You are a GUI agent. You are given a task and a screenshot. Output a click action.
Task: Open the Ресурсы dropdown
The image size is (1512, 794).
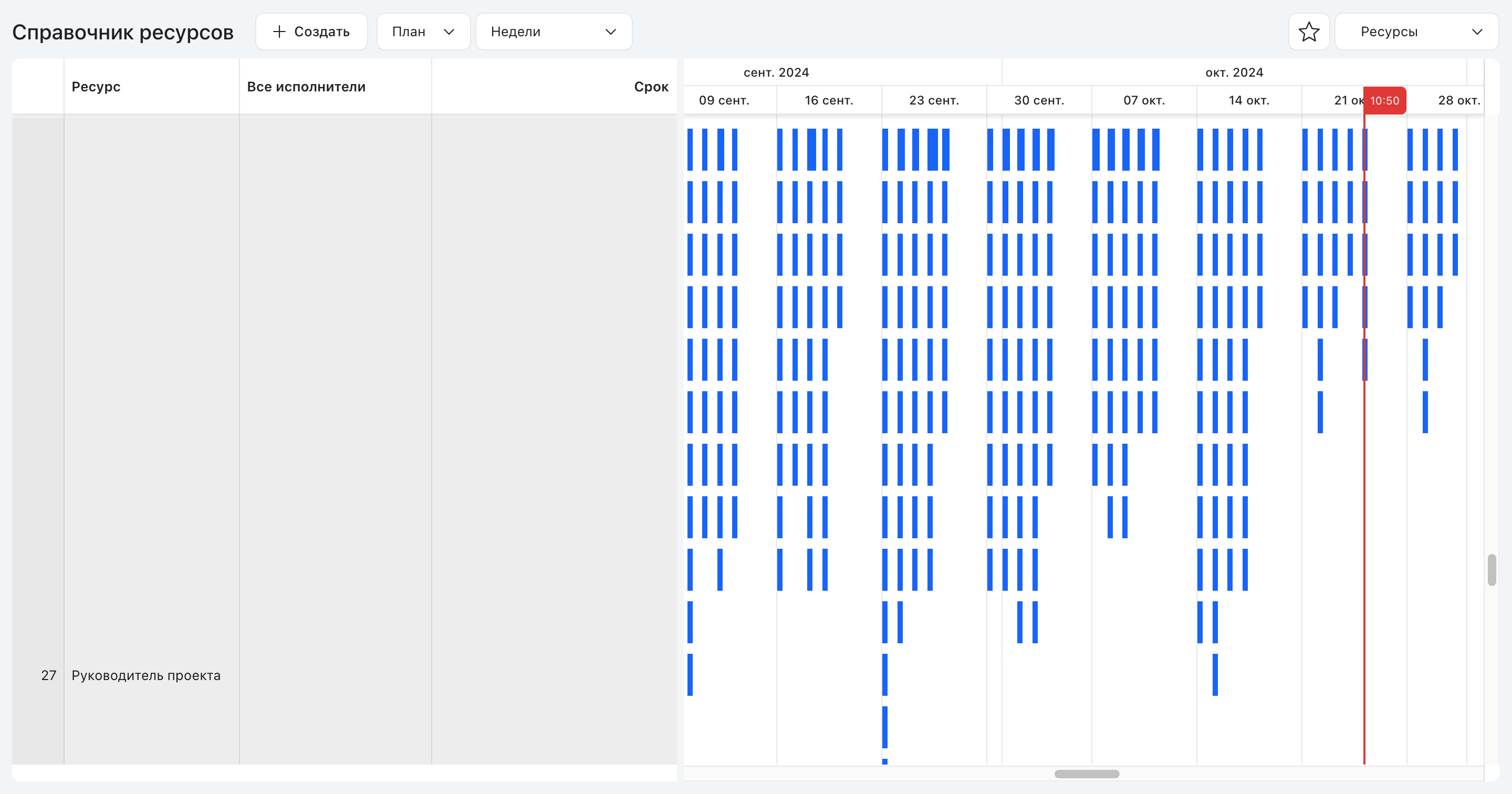click(x=1416, y=32)
